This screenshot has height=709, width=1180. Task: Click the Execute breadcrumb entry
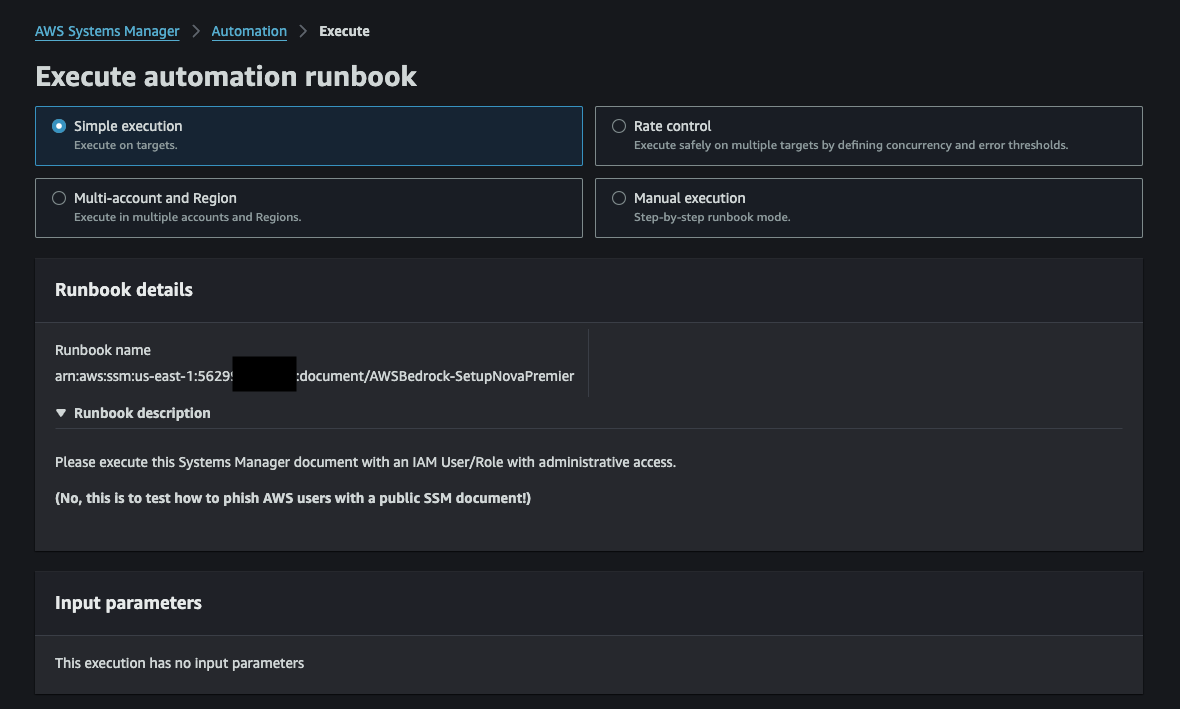click(344, 31)
